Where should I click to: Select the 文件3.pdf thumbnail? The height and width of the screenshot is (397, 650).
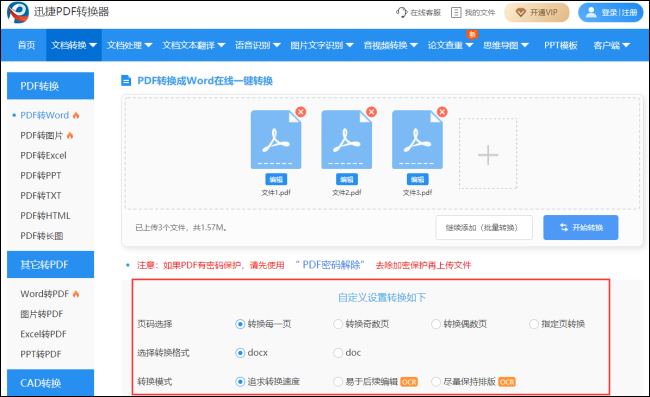pyautogui.click(x=417, y=140)
